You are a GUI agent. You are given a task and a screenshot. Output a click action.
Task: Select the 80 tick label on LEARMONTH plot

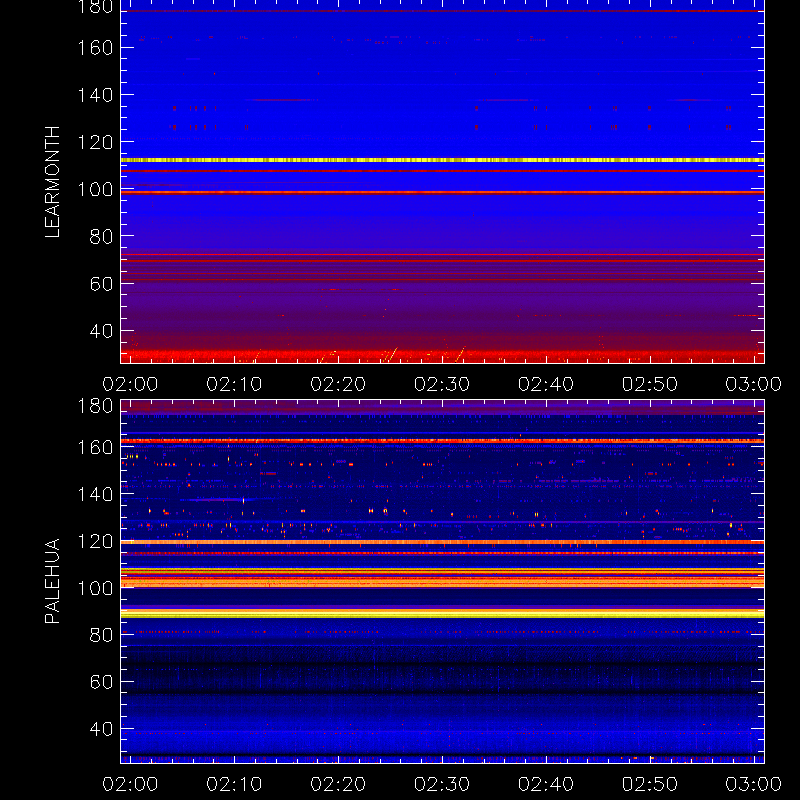click(101, 237)
